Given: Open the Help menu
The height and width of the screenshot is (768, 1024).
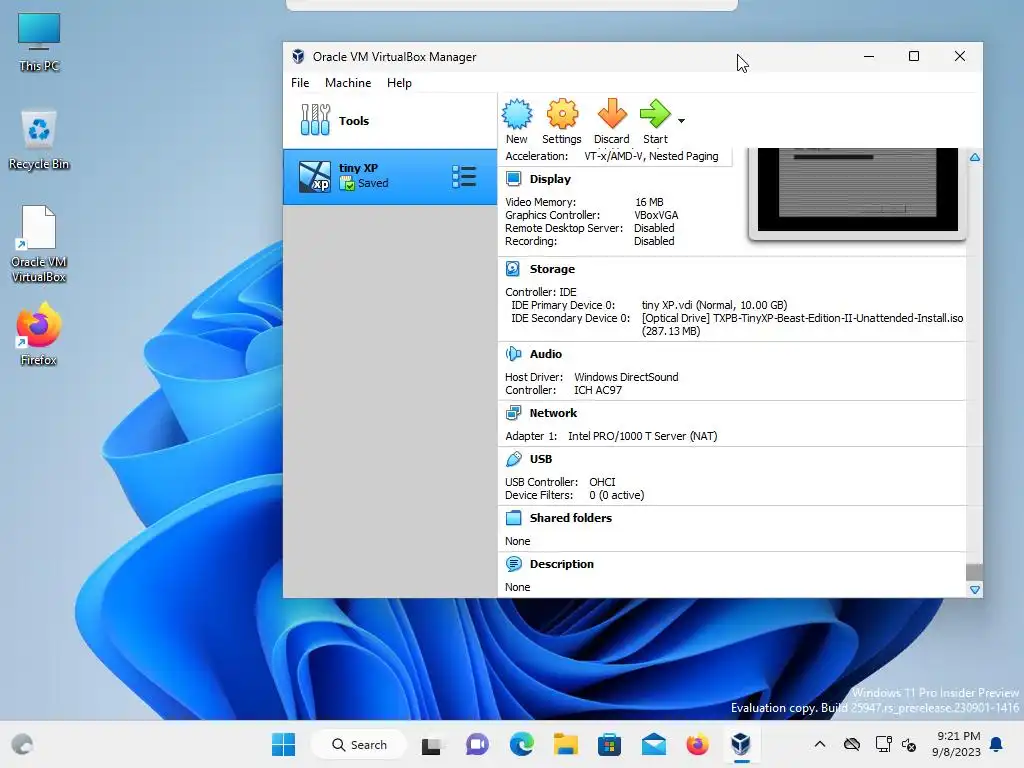Looking at the screenshot, I should [x=399, y=83].
